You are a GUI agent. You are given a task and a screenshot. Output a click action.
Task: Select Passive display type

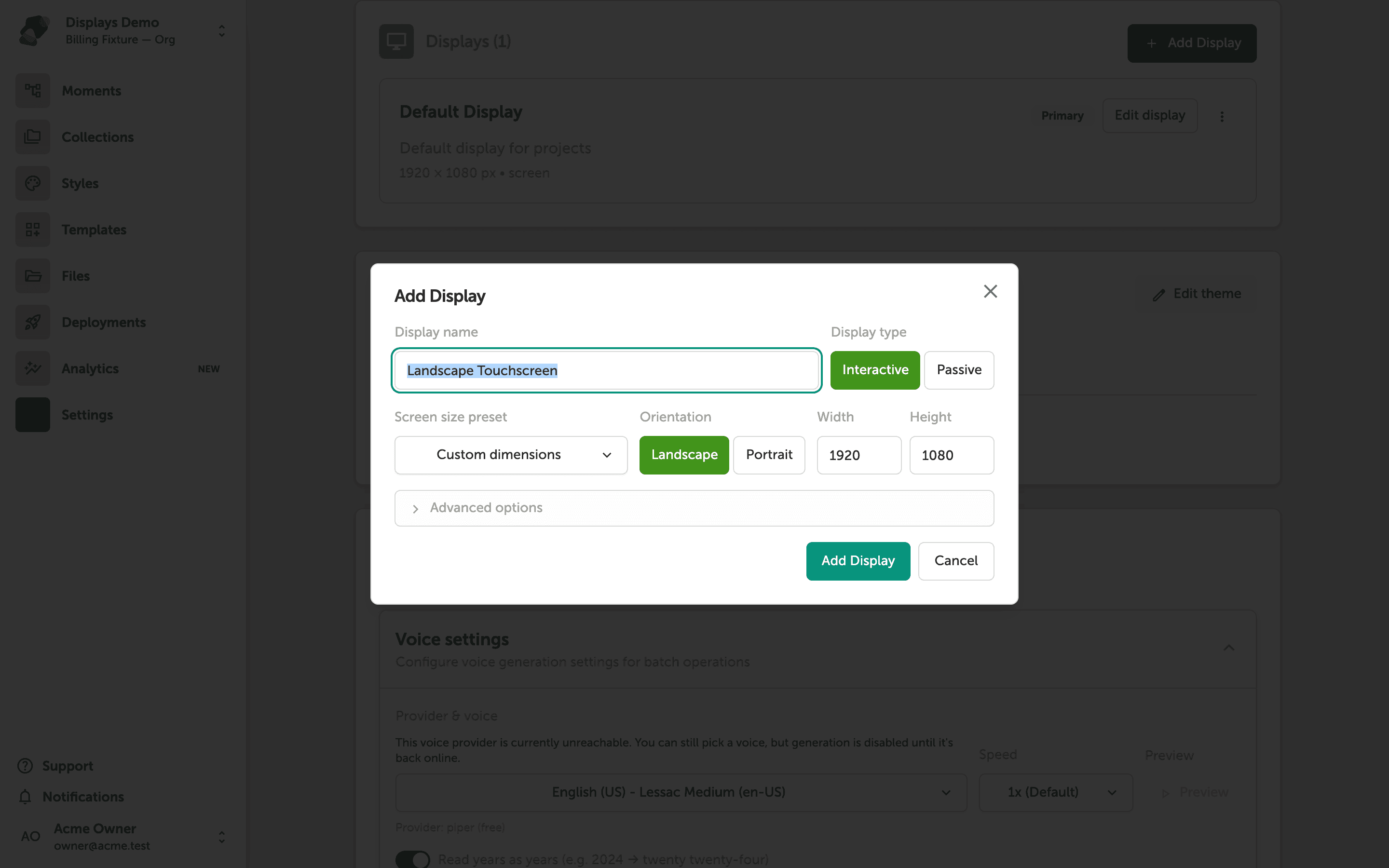tap(958, 370)
